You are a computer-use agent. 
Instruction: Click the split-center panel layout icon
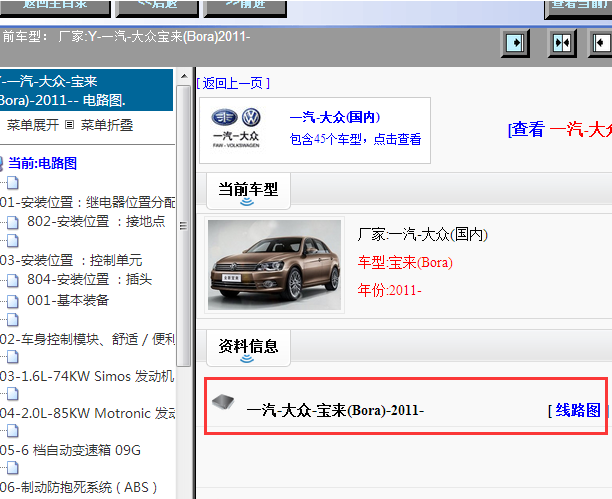(x=562, y=43)
